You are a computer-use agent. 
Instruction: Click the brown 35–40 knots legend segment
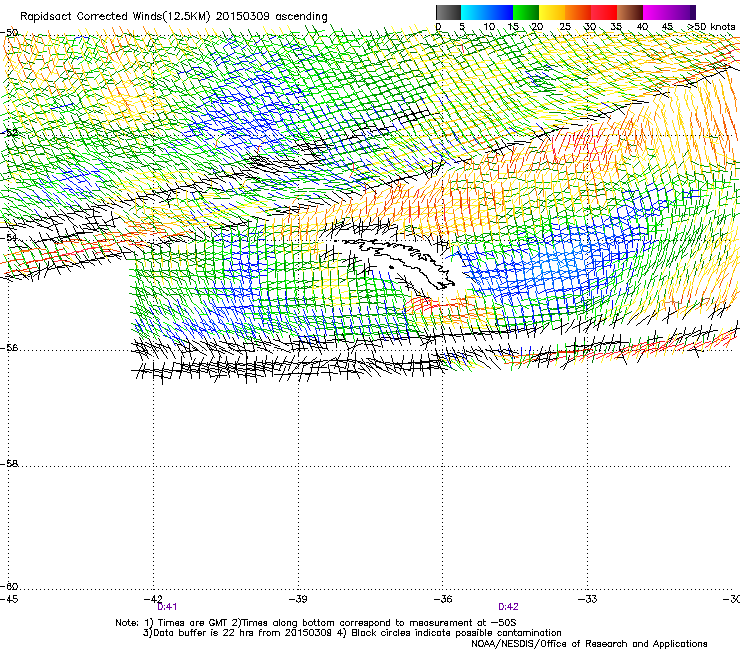tap(630, 12)
